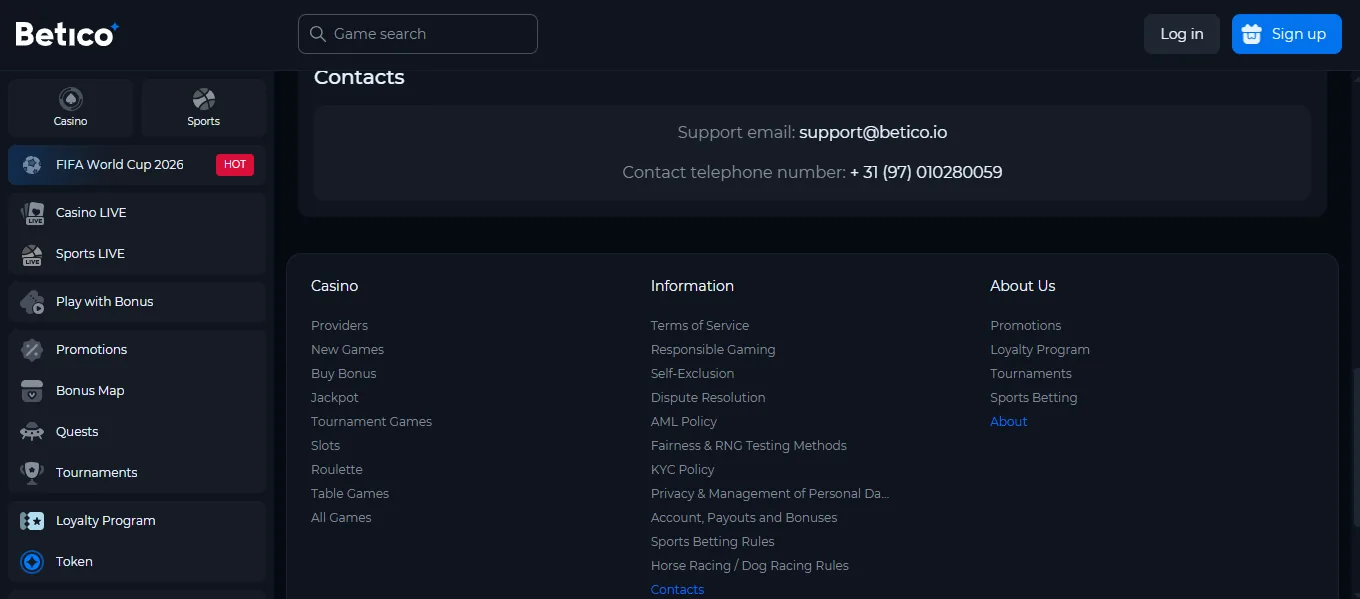This screenshot has width=1360, height=599.
Task: Click the red HOT badge
Action: point(235,165)
